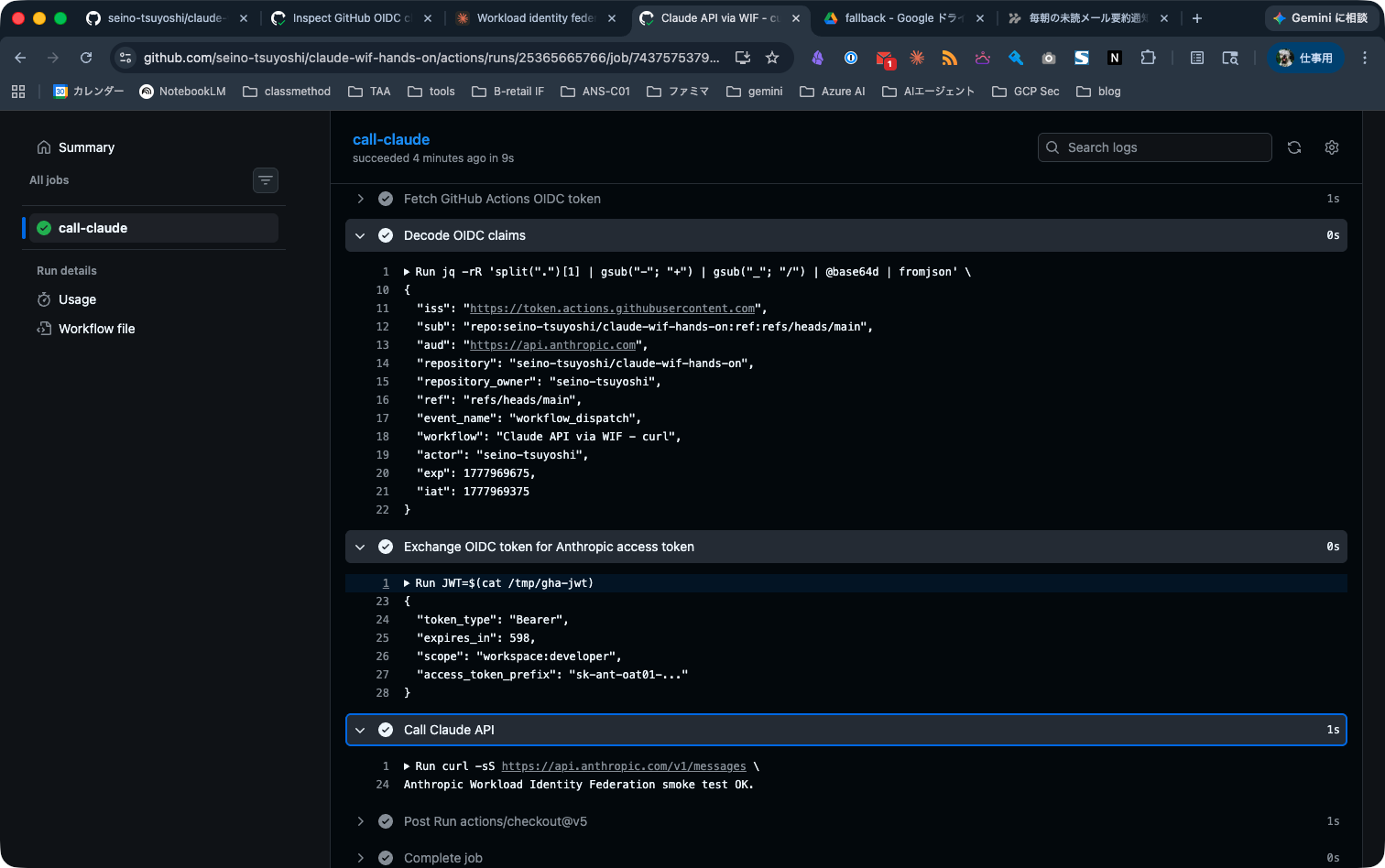Expand the Run jq command disclosure triangle
This screenshot has width=1385, height=868.
click(407, 272)
